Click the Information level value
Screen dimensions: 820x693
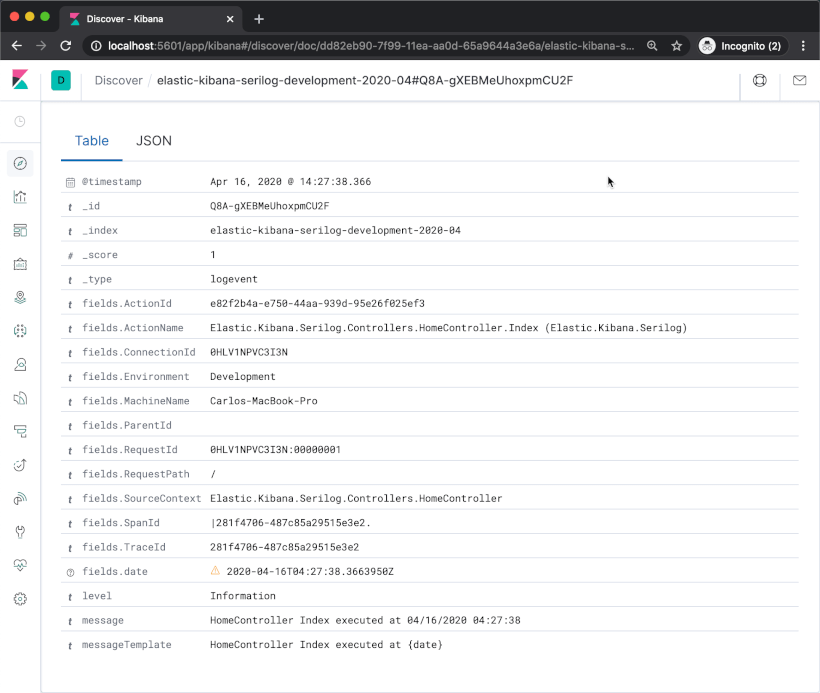coord(243,596)
